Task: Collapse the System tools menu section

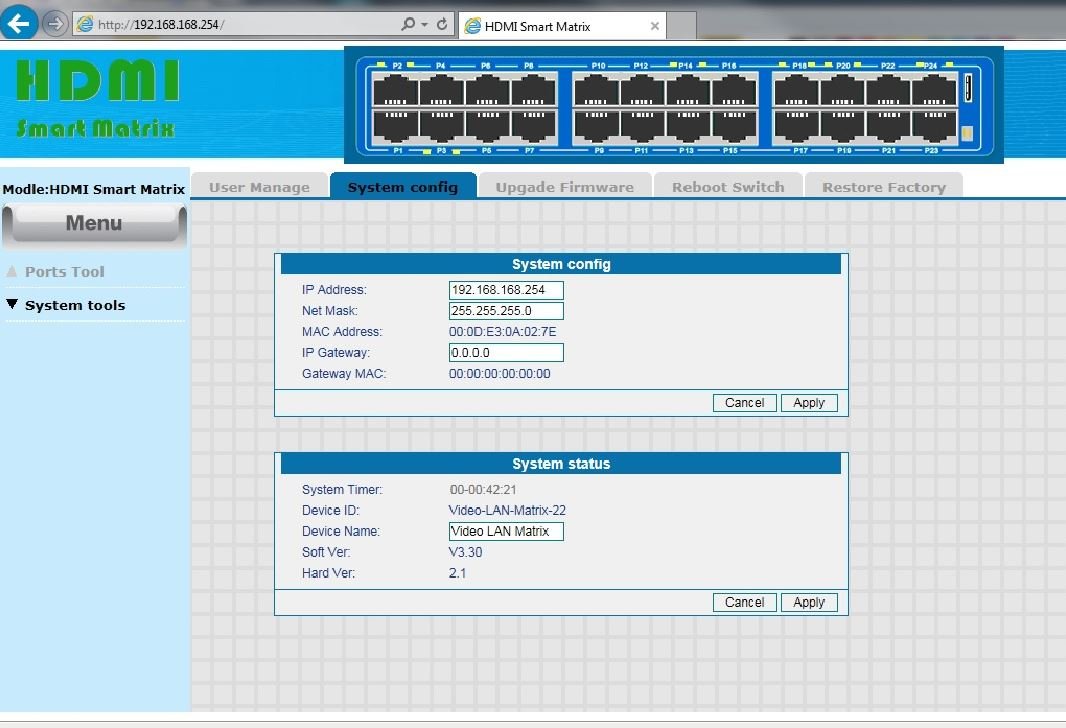Action: pos(75,306)
